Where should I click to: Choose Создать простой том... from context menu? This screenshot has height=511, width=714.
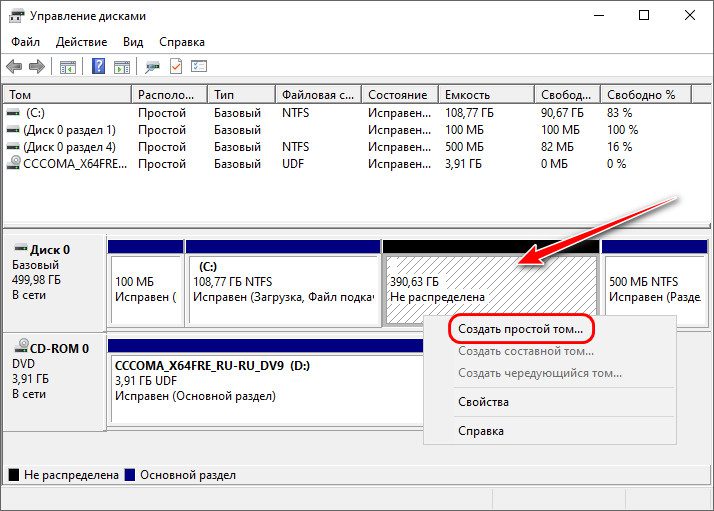520,329
